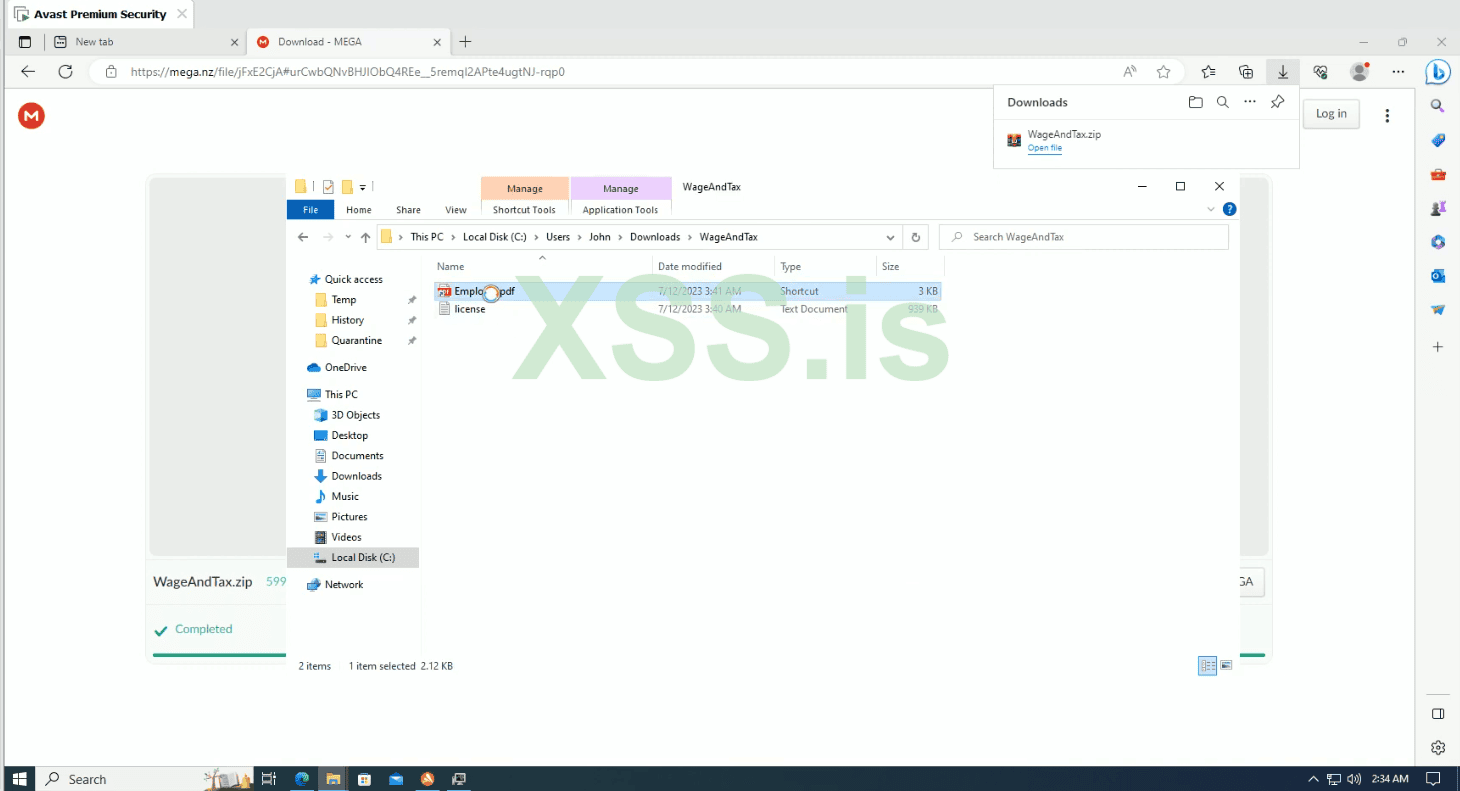
Task: Open the Shortcut Tools ribbon tab
Action: pos(524,210)
